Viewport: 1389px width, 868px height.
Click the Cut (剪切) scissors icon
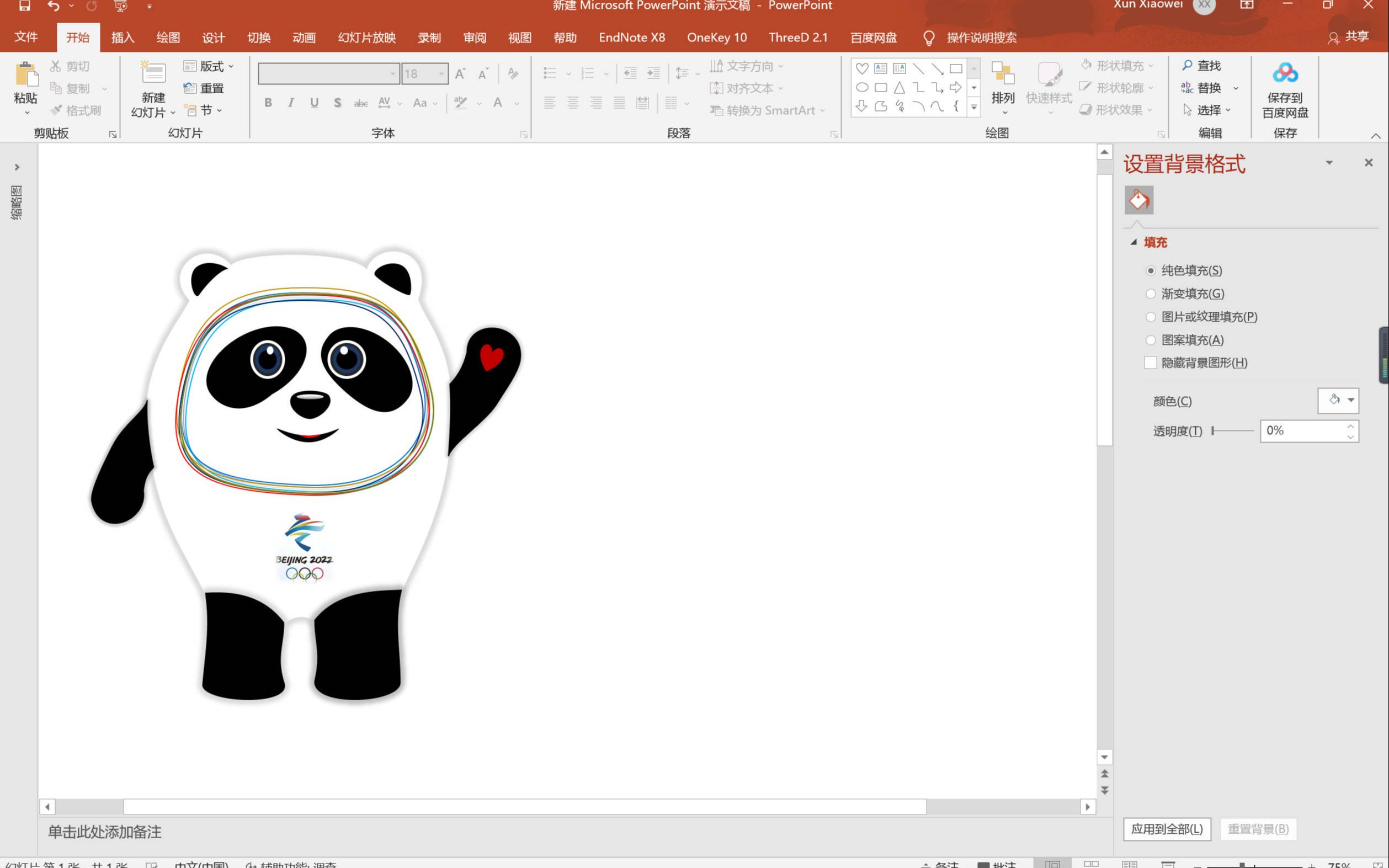tap(56, 66)
